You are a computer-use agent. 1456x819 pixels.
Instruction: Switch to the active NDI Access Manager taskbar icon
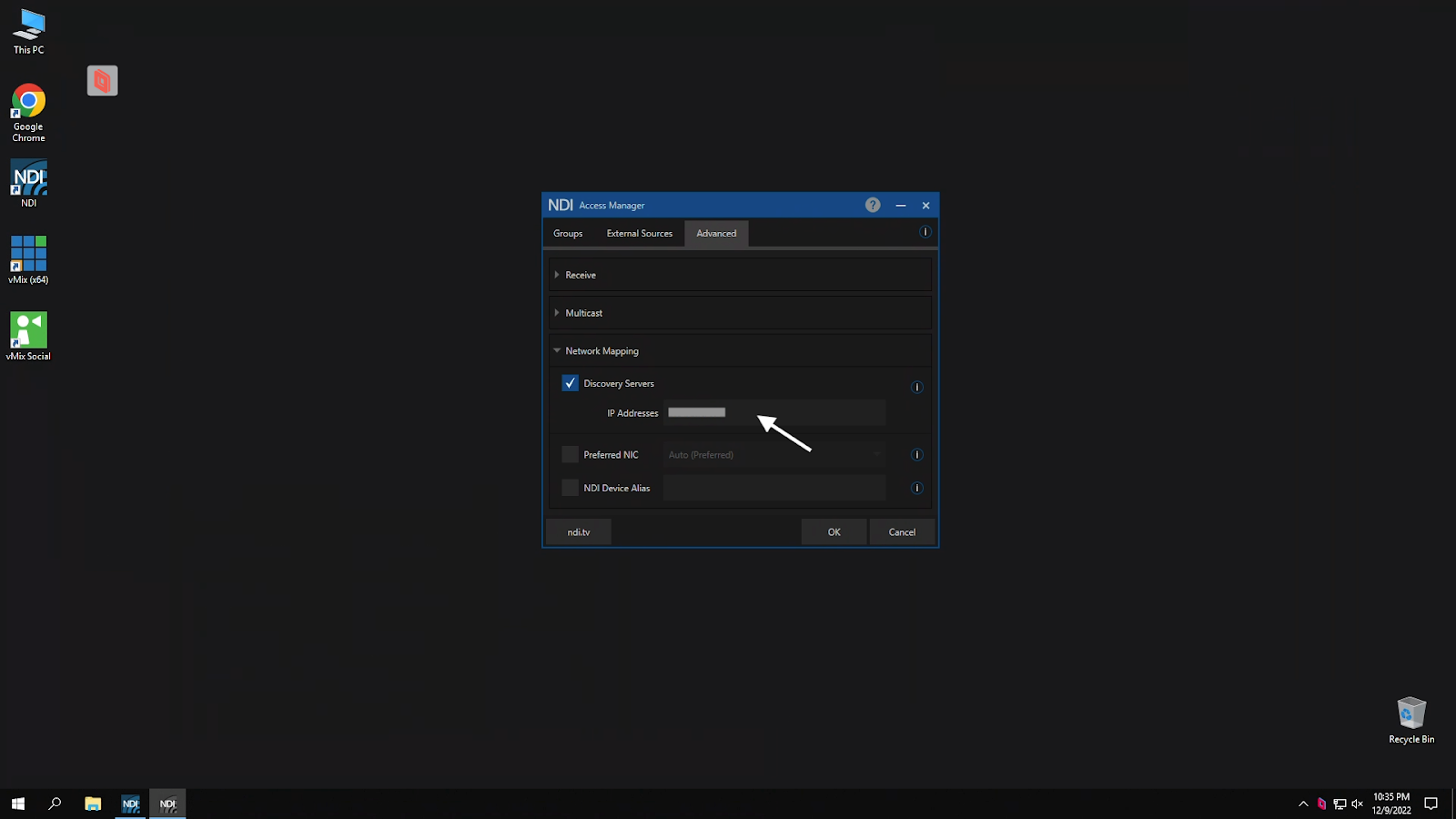(167, 804)
